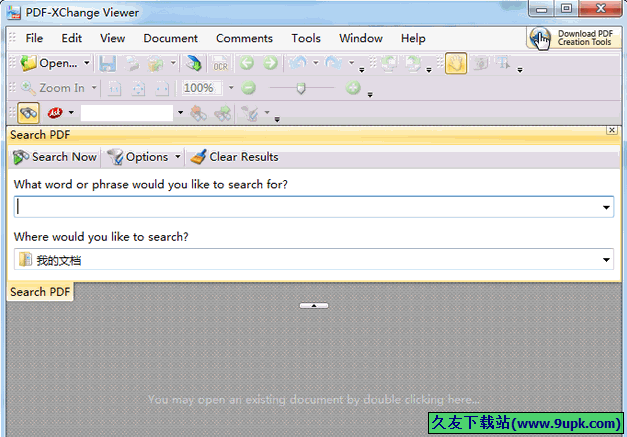Screen dimensions: 627x437
Task: Click Download PDF Creation Tools link
Action: tap(573, 38)
